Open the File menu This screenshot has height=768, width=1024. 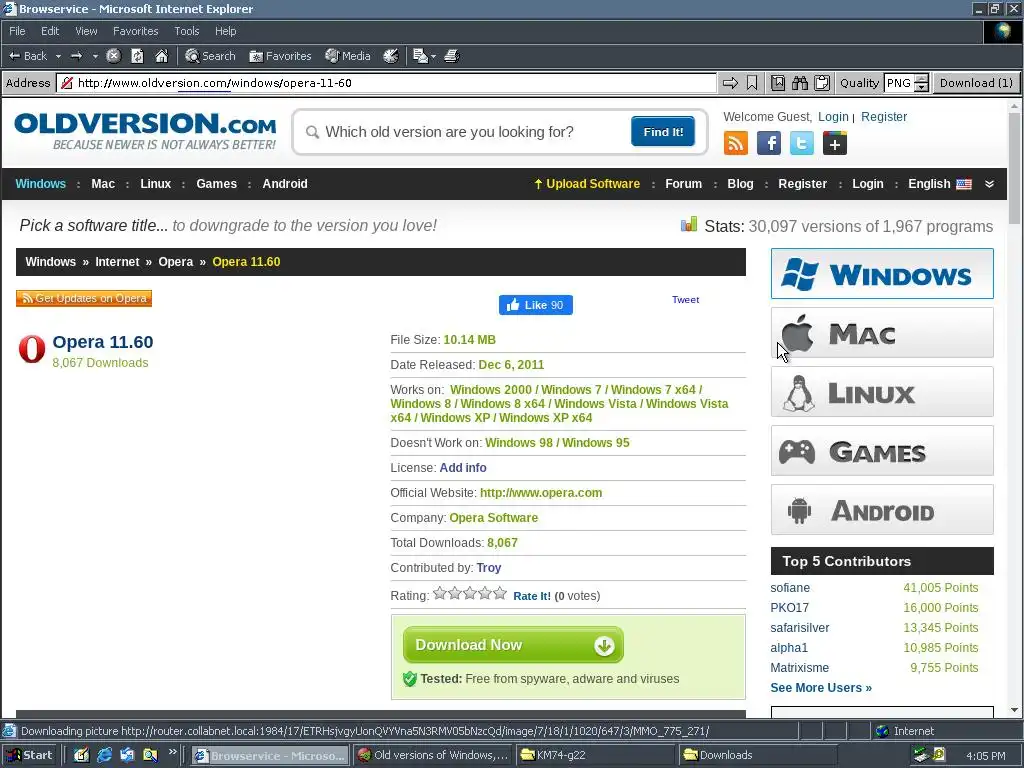click(x=17, y=31)
